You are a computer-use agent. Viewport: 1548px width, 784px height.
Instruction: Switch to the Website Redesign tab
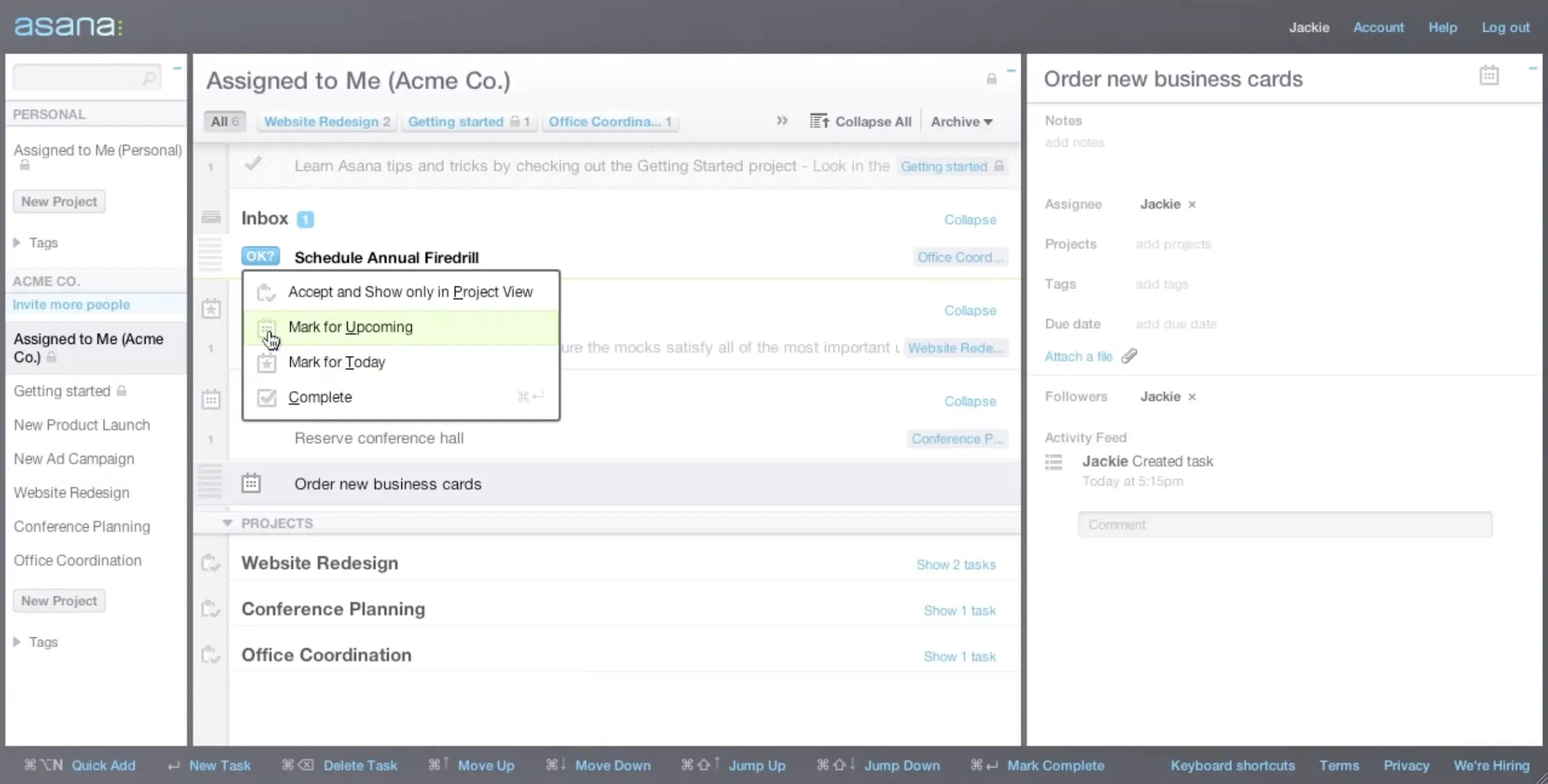coord(327,121)
